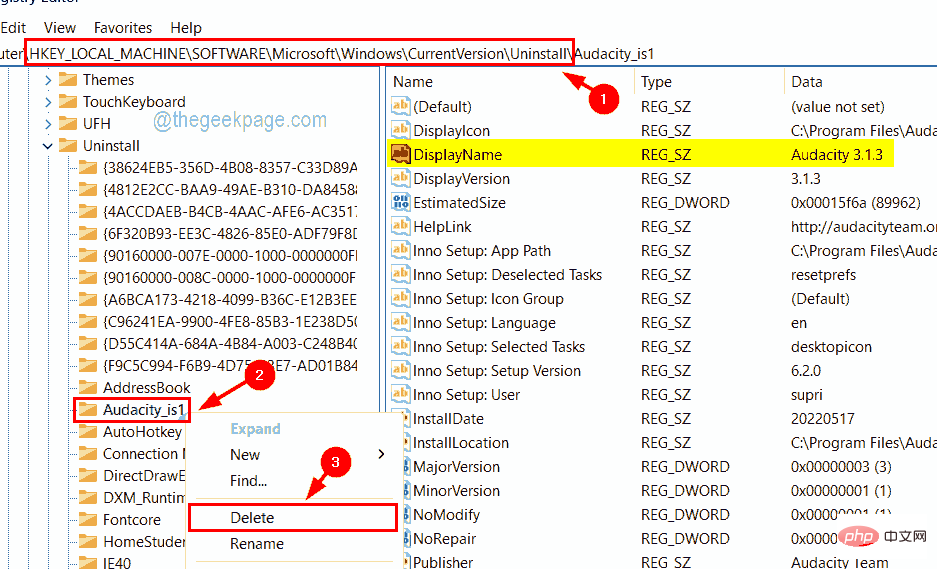Click the DisplayName value icon

pos(400,154)
